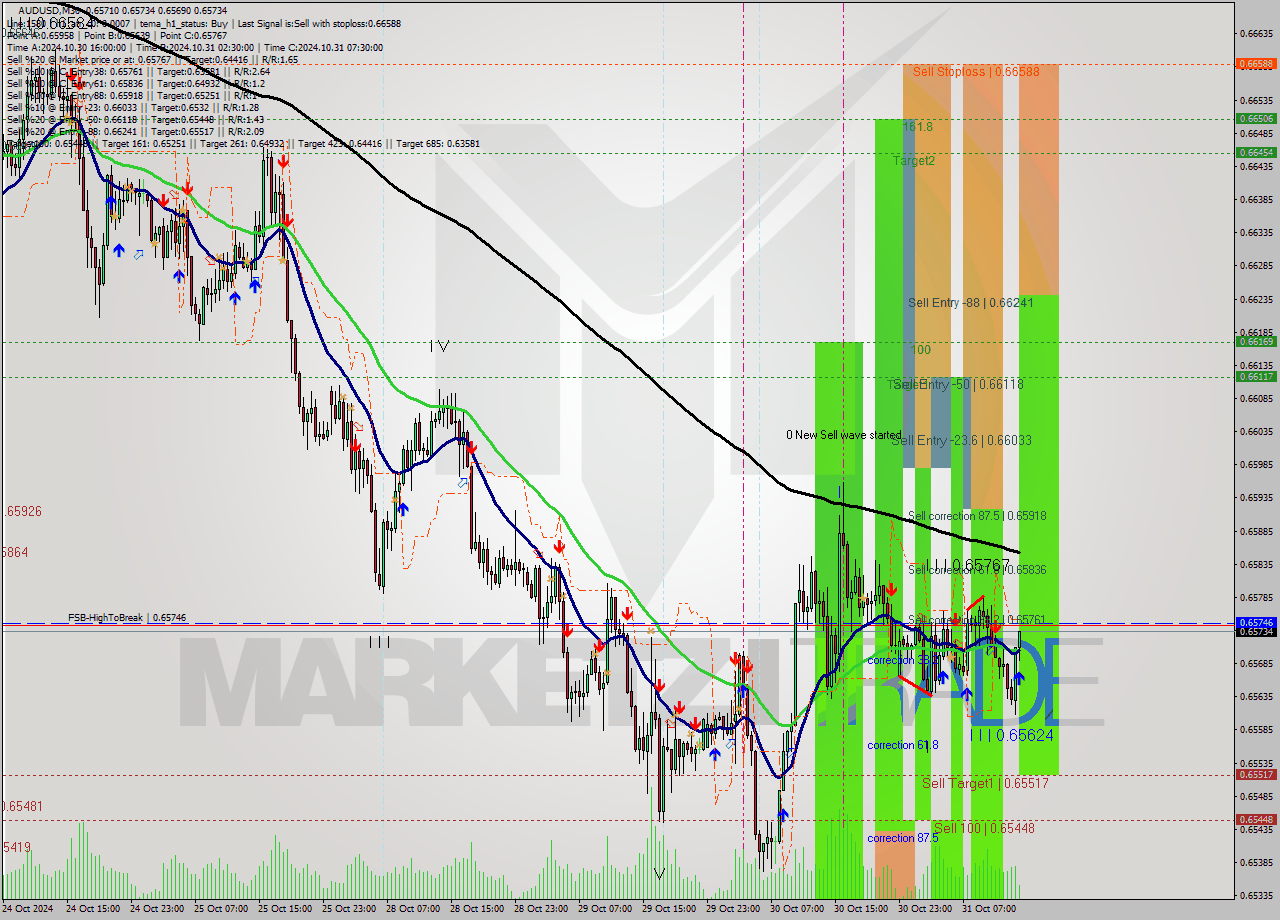Select the blue 'correction 61.8' label
The image size is (1280, 920).
903,745
